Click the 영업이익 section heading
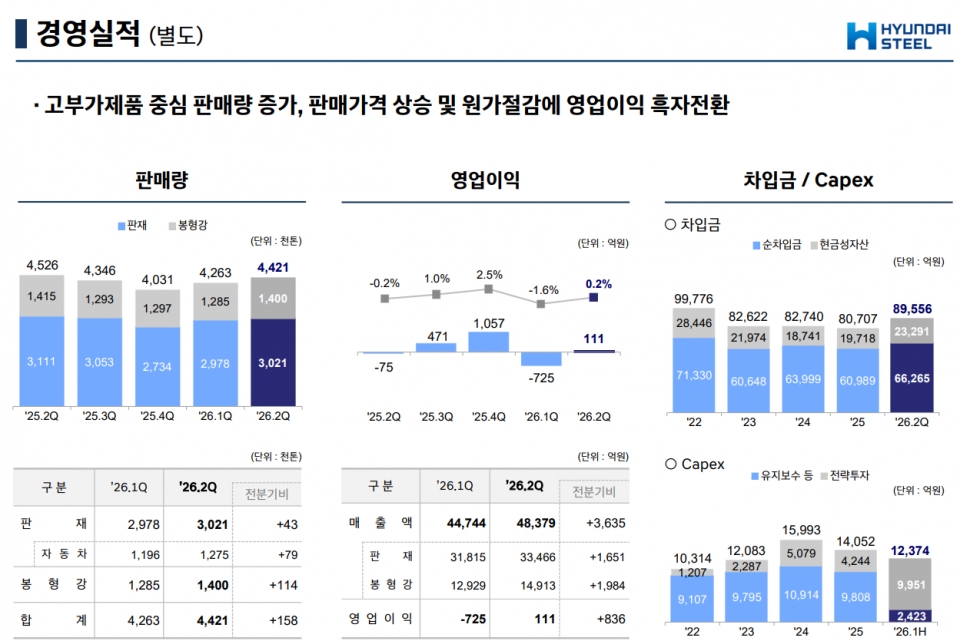Image resolution: width=960 pixels, height=641 pixels. [x=485, y=180]
